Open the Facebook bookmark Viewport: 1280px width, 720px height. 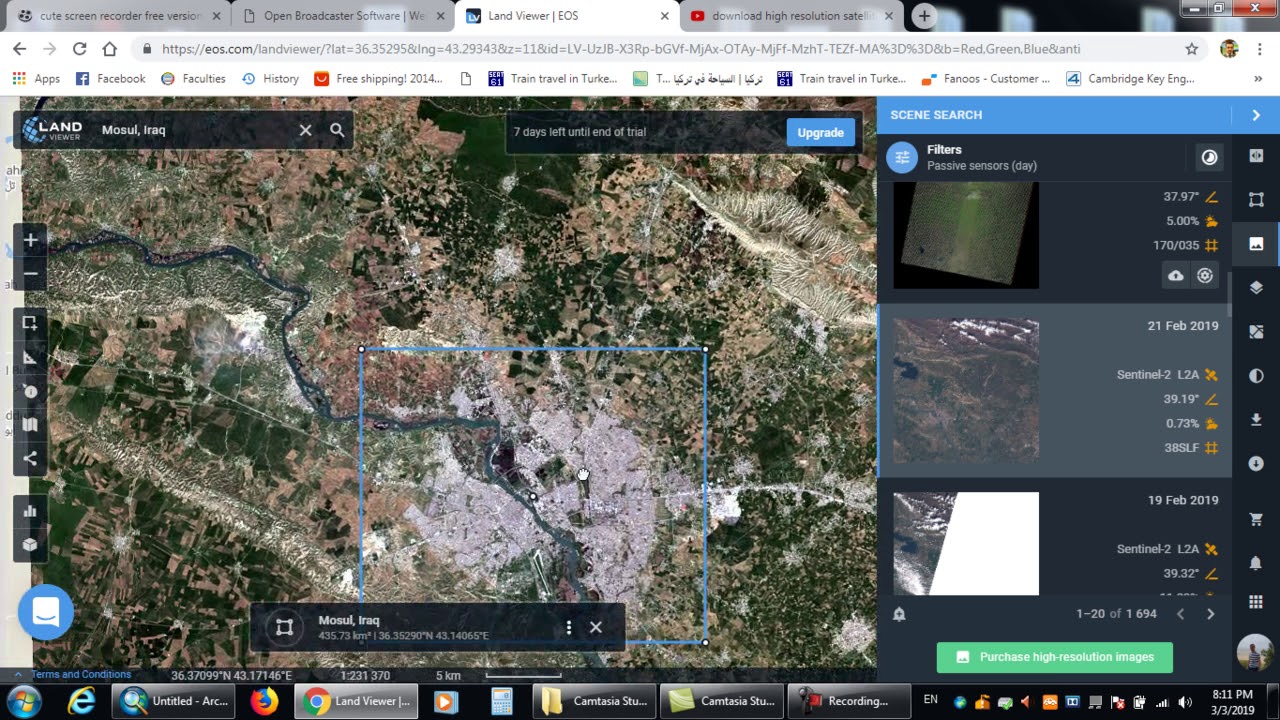click(111, 78)
